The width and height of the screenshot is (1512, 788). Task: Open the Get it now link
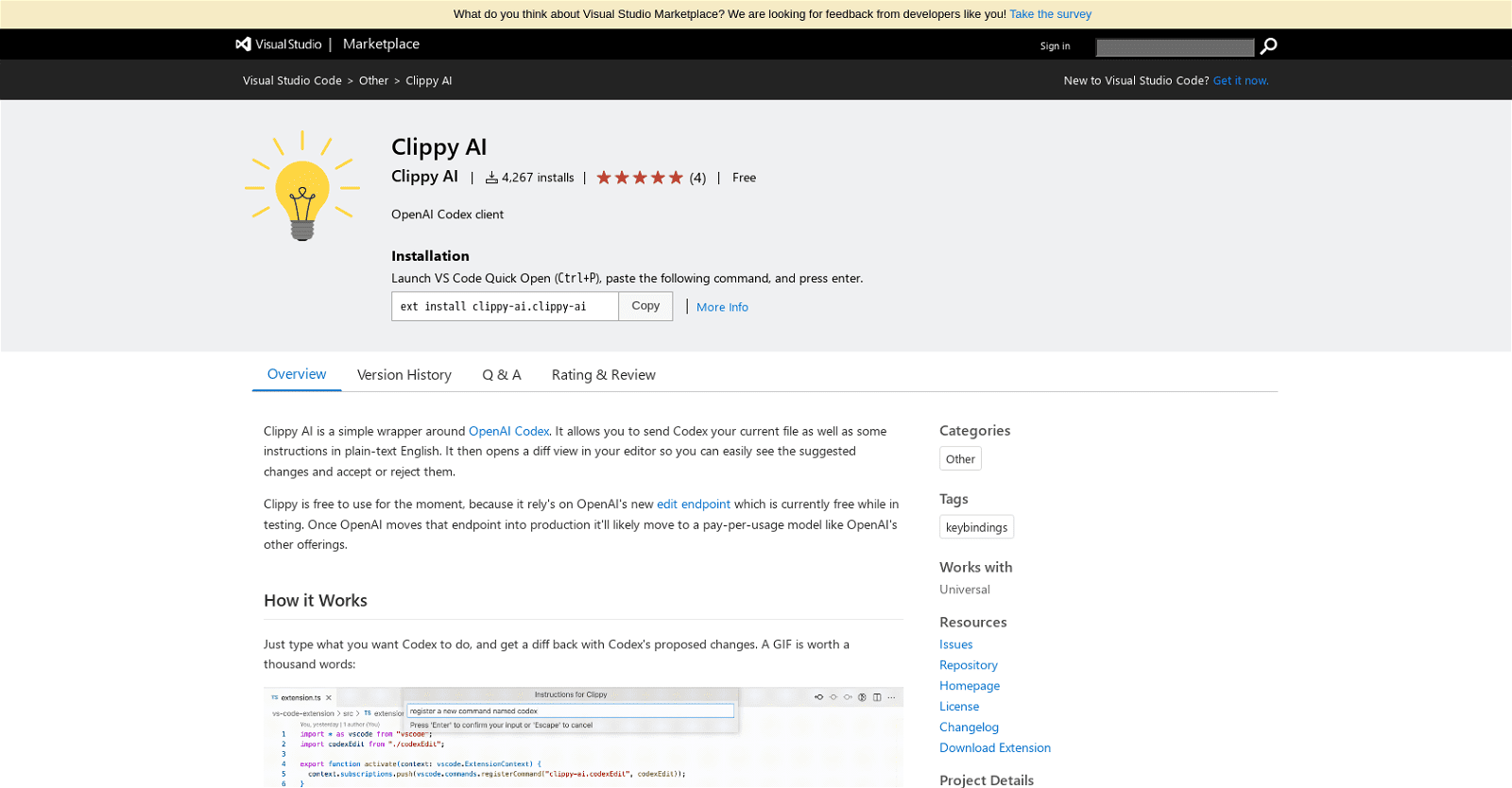coord(1241,81)
